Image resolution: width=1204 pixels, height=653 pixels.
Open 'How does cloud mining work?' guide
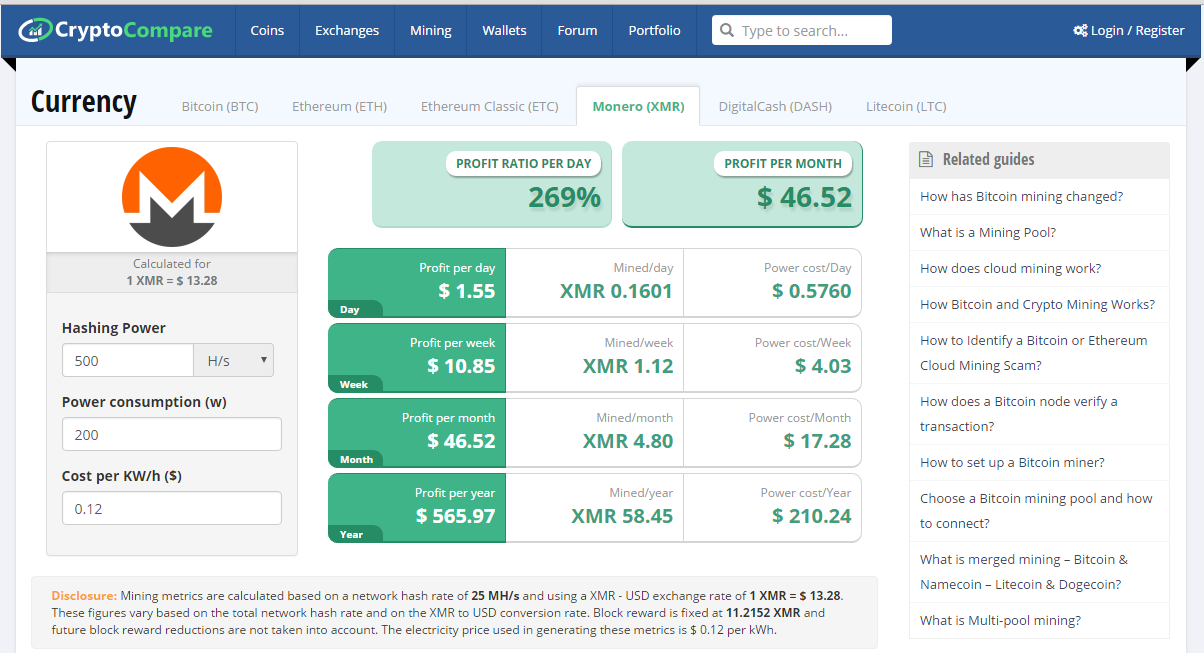[x=1010, y=268]
